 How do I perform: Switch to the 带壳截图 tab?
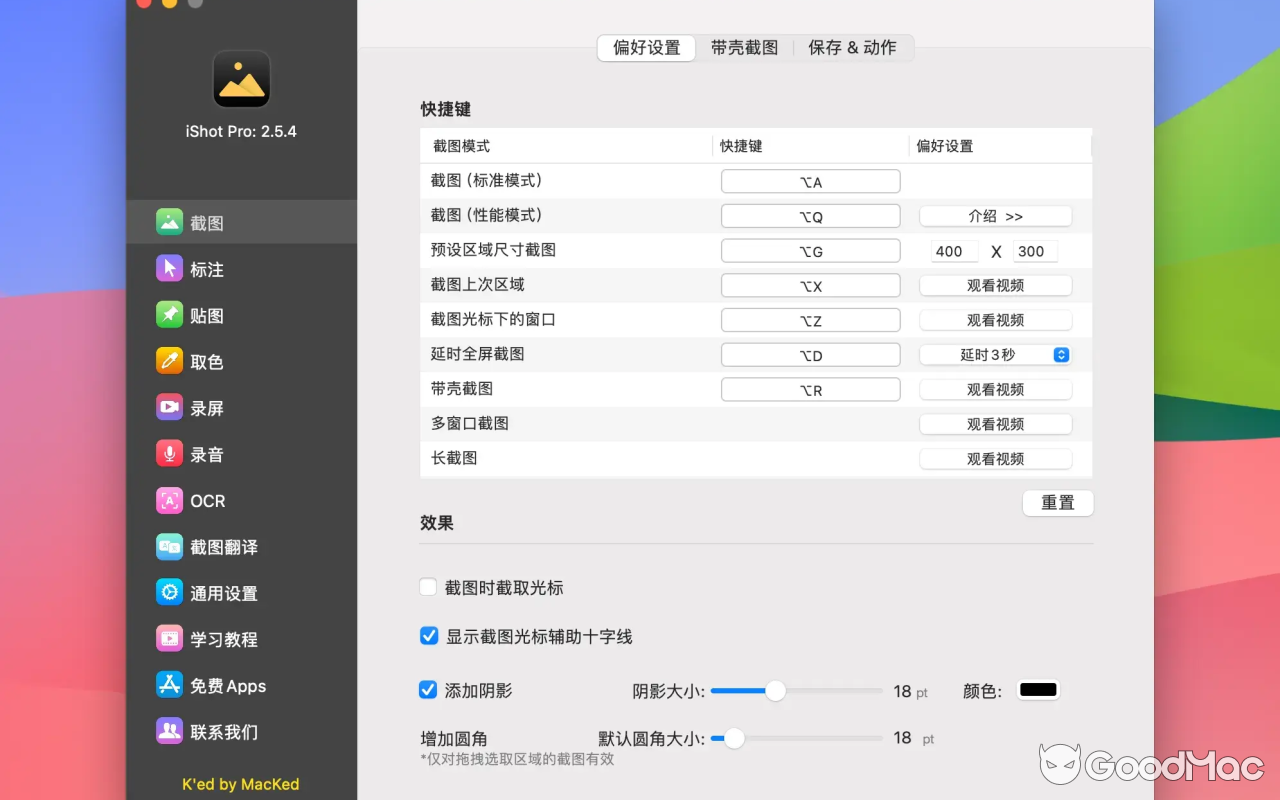[744, 47]
